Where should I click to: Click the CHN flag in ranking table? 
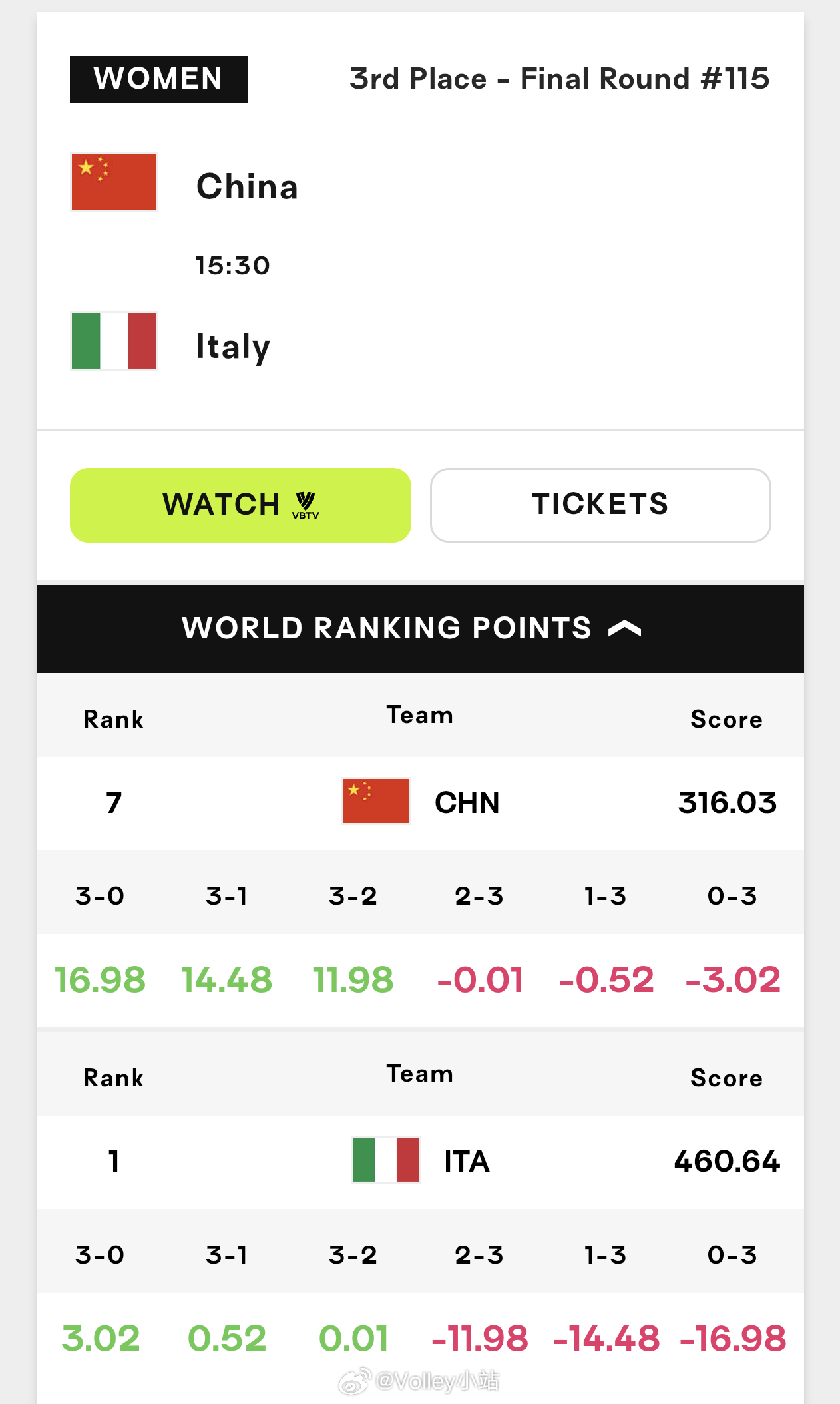point(375,801)
